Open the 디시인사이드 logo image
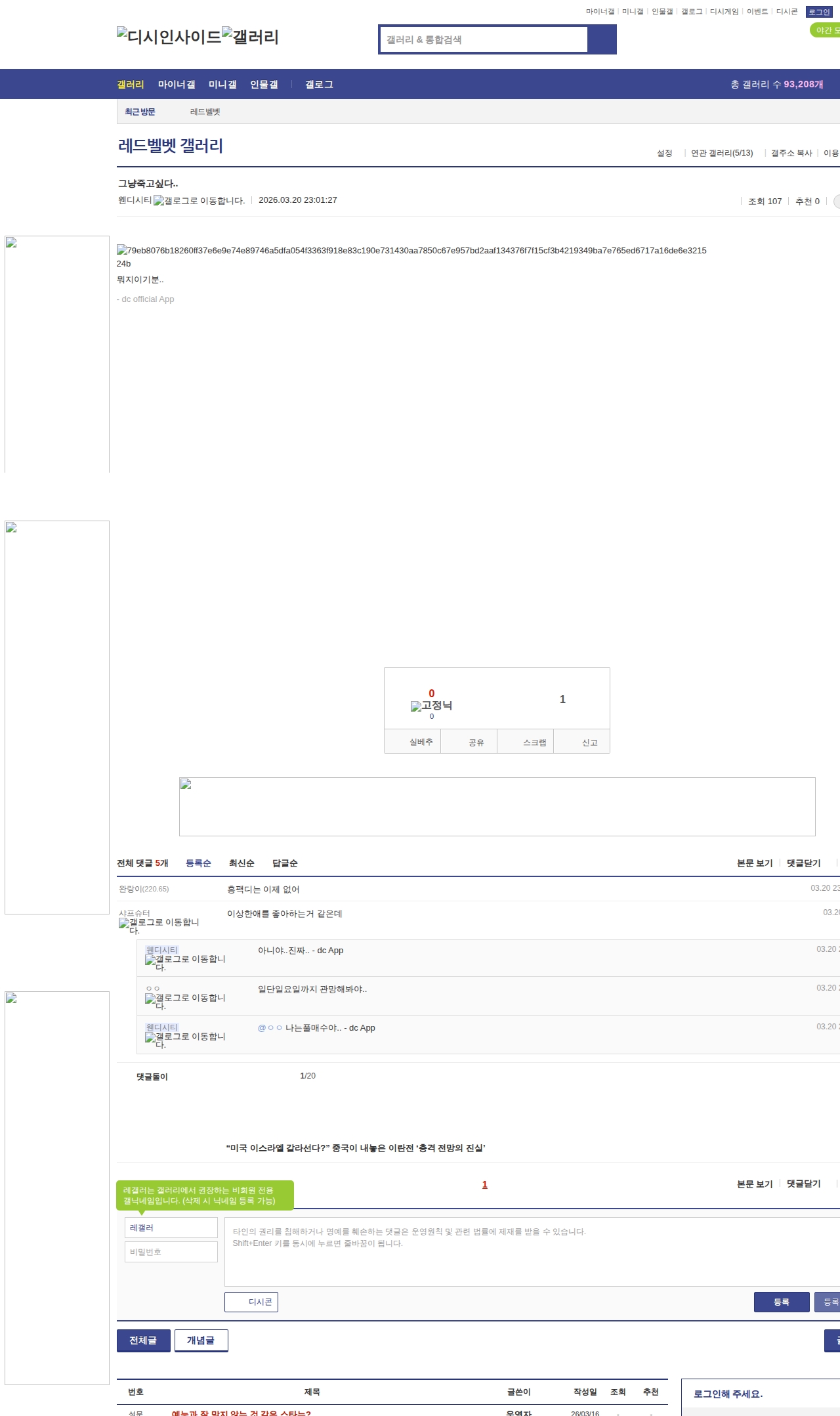This screenshot has width=840, height=1416. click(x=169, y=36)
